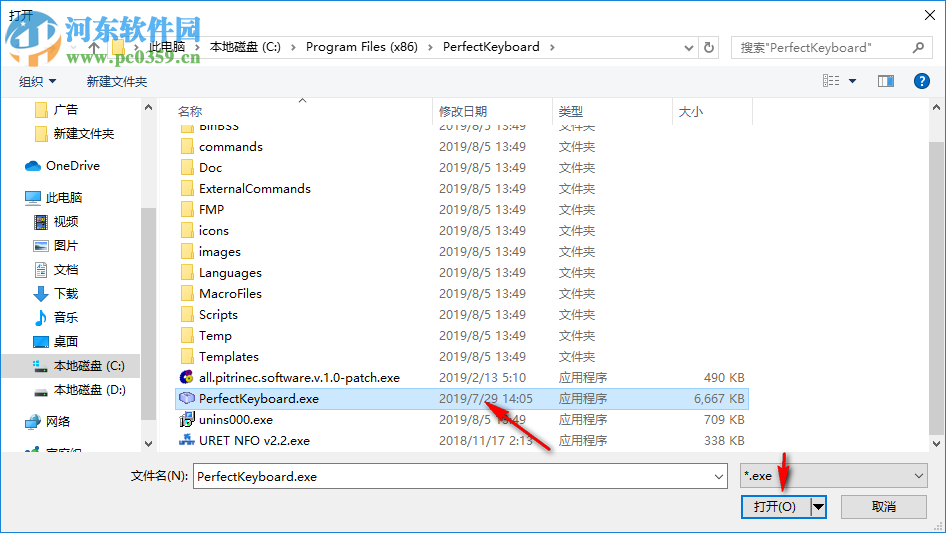Select 新建文件夹 folder in sidebar
This screenshot has width=946, height=533.
click(x=75, y=133)
